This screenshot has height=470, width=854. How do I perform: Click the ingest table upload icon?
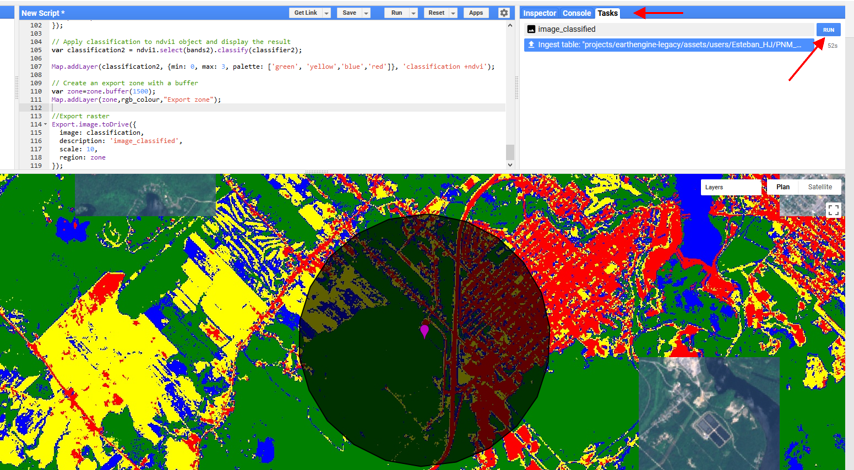[x=531, y=45]
